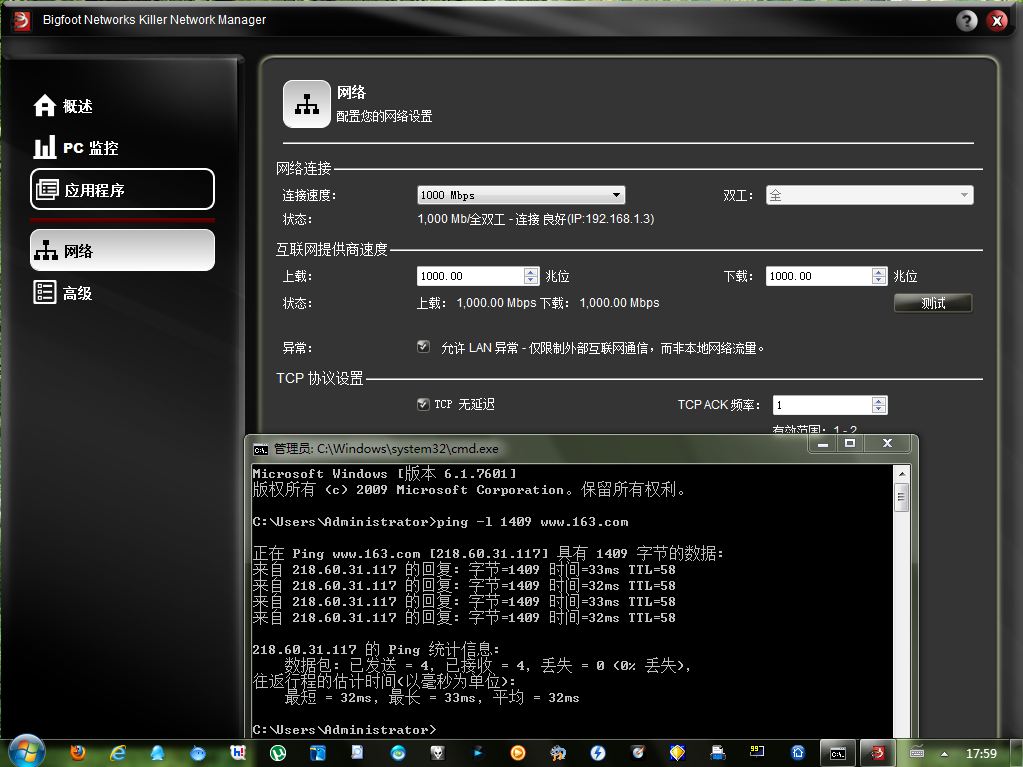Click the network topology icon beside 网络 heading

pos(307,104)
